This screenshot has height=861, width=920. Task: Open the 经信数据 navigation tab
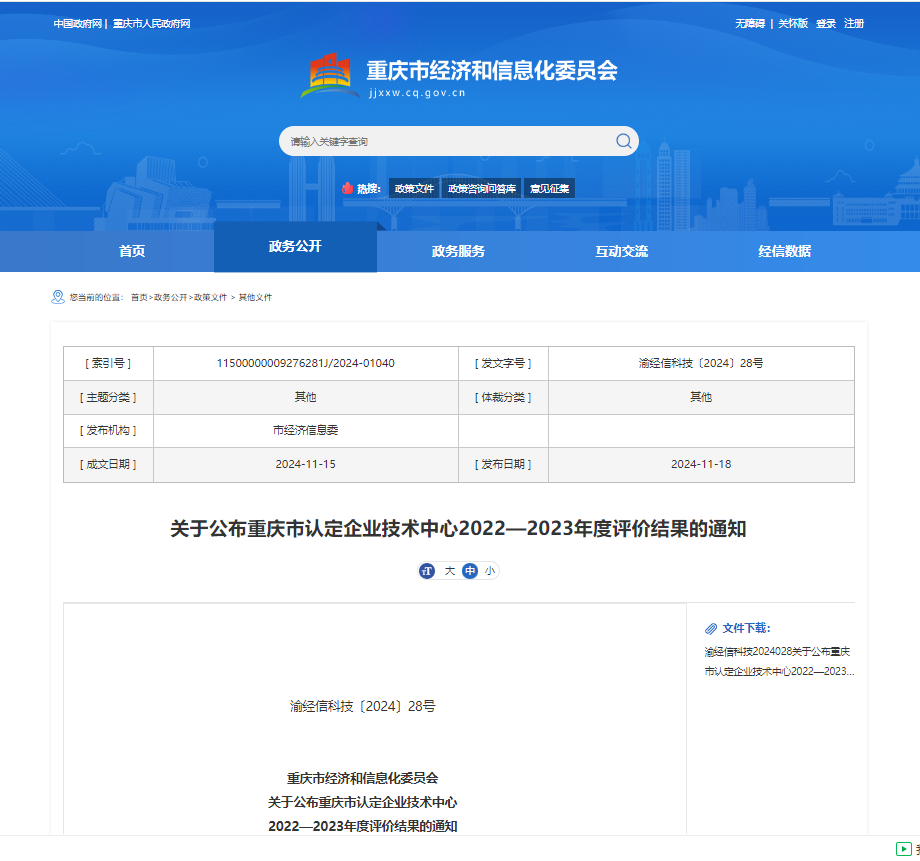pyautogui.click(x=784, y=251)
